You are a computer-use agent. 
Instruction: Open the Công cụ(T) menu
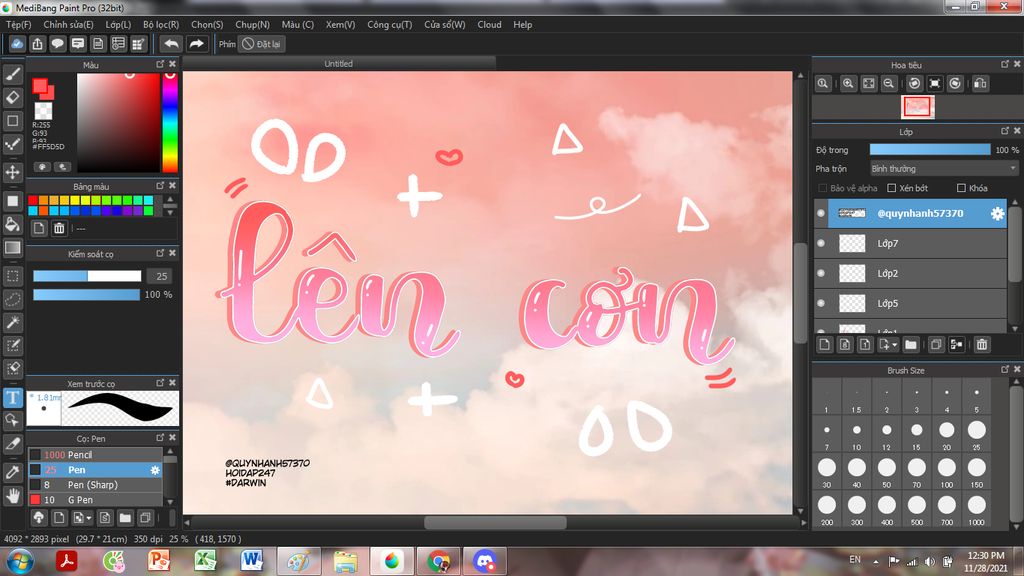tap(389, 24)
